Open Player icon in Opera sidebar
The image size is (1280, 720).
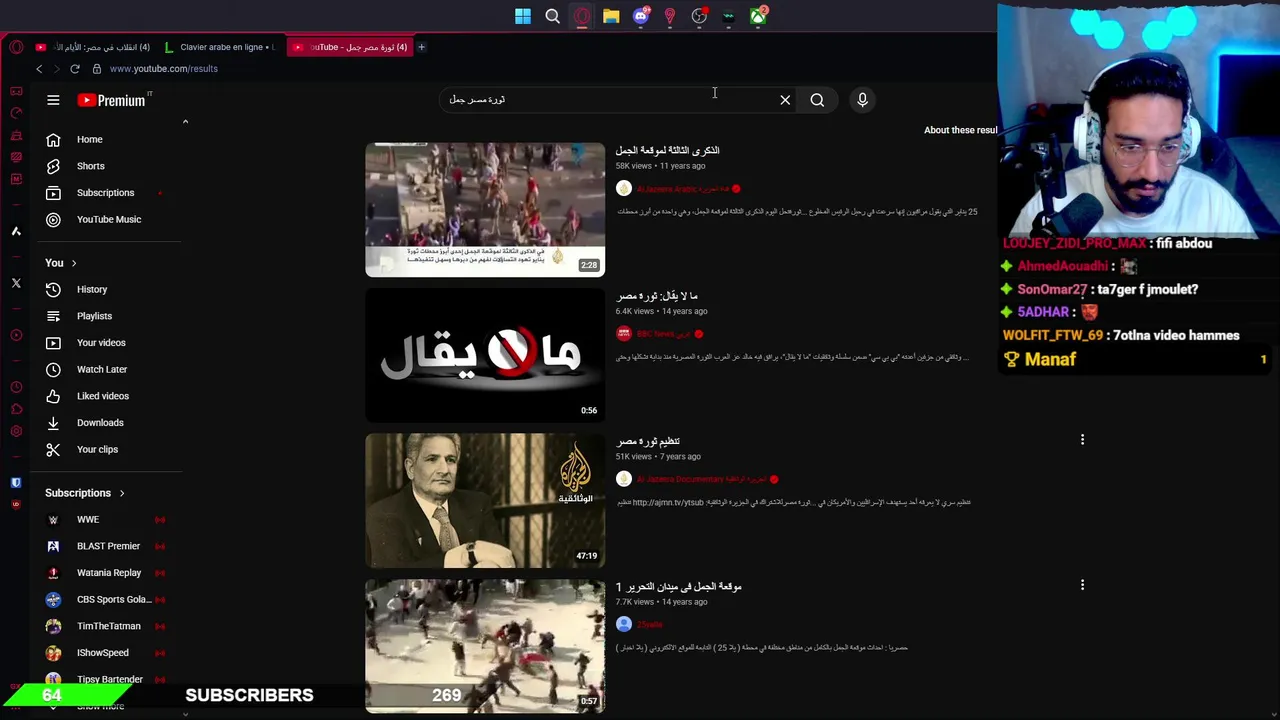(16, 335)
